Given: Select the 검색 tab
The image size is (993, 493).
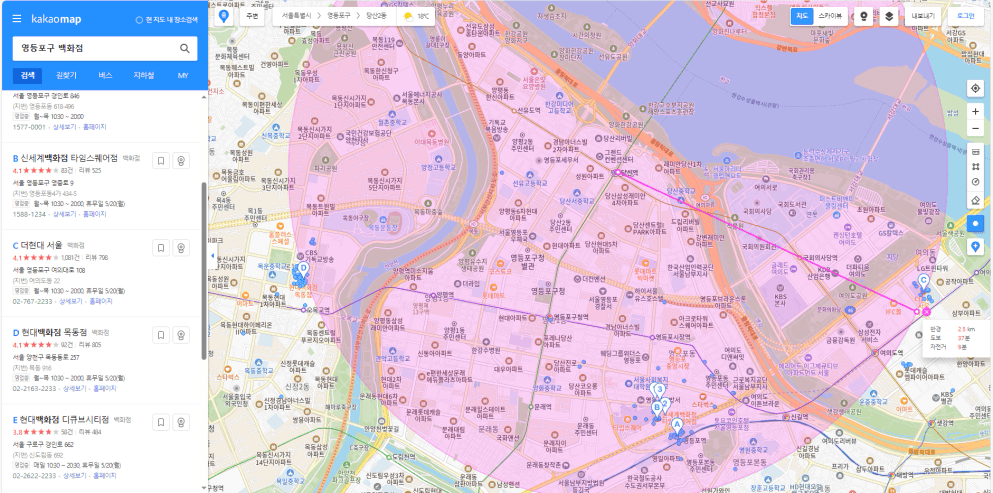Looking at the screenshot, I should click(x=27, y=75).
